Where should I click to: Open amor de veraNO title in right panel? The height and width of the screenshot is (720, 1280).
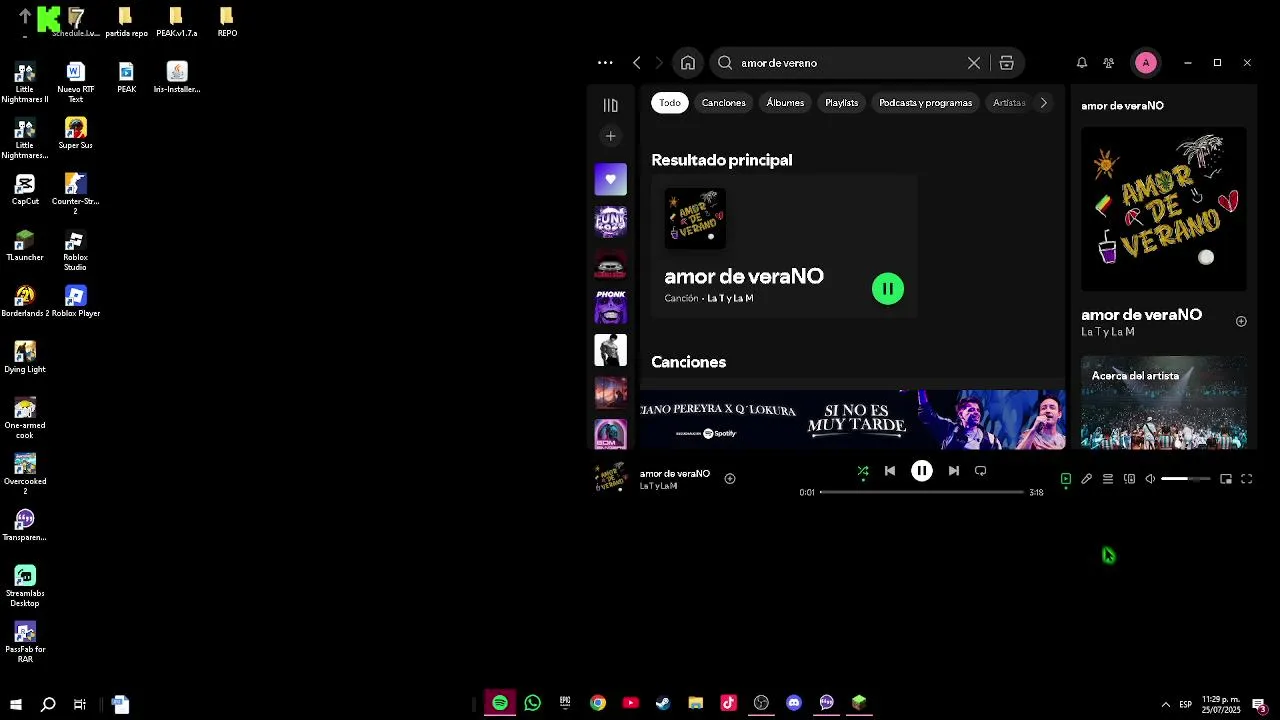(1141, 315)
